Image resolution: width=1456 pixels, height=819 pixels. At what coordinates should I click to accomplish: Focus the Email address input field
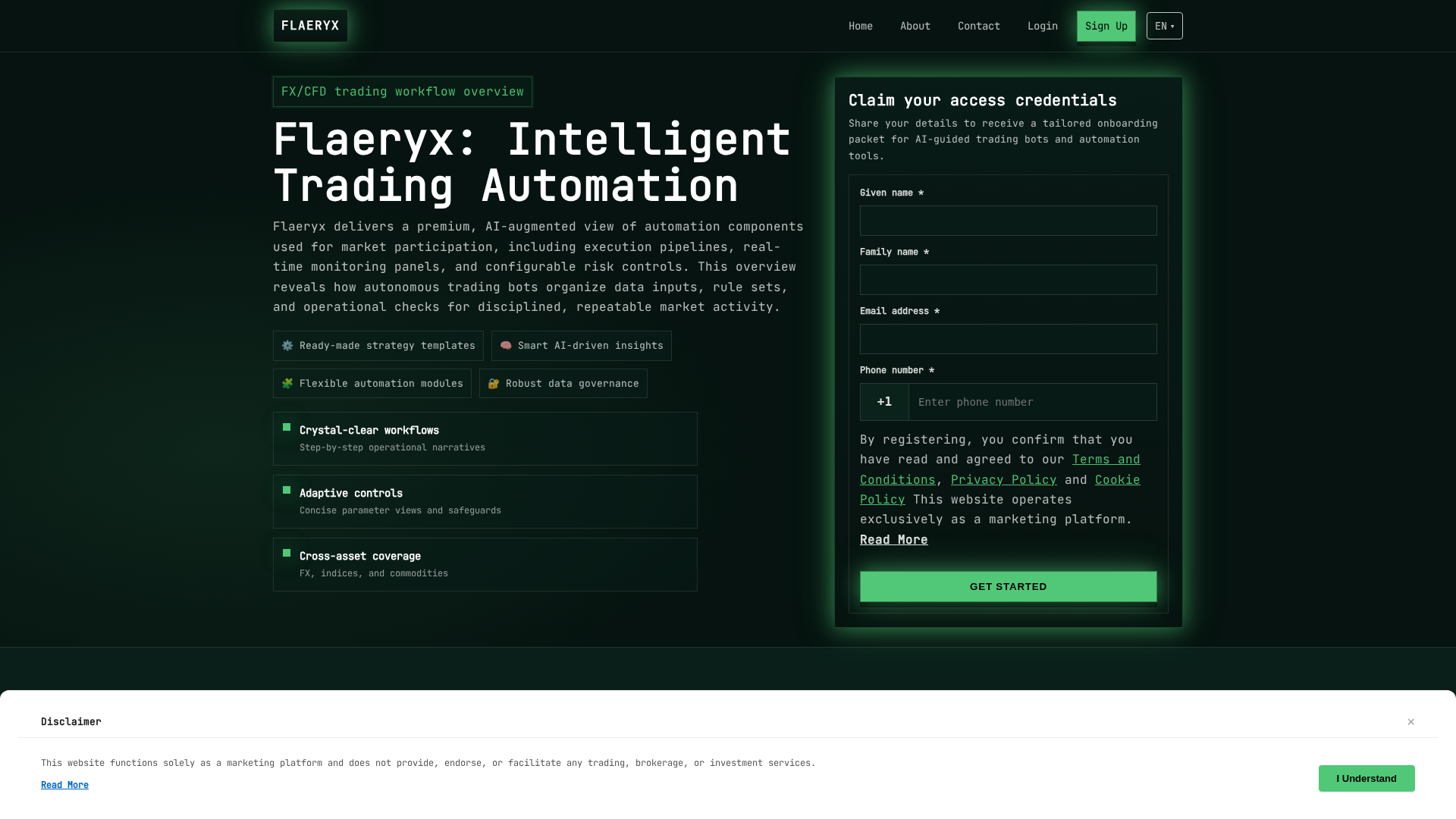click(1009, 339)
